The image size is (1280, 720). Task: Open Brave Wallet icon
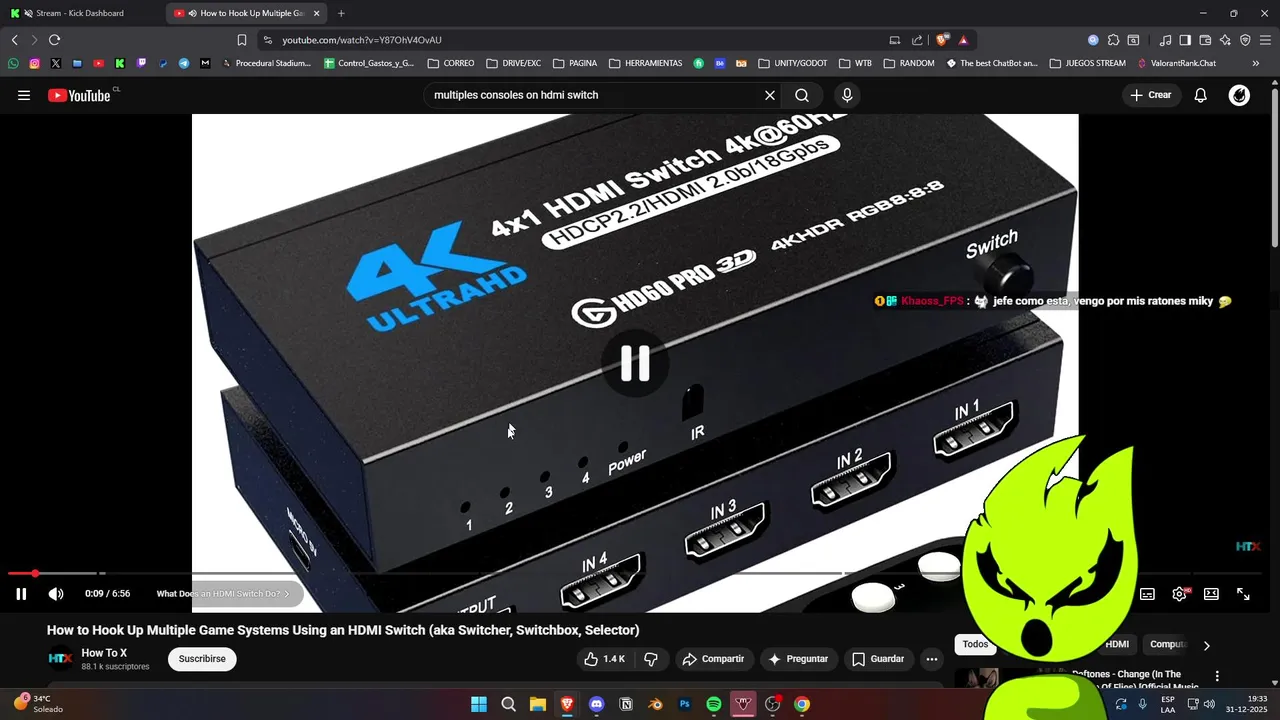1205,40
